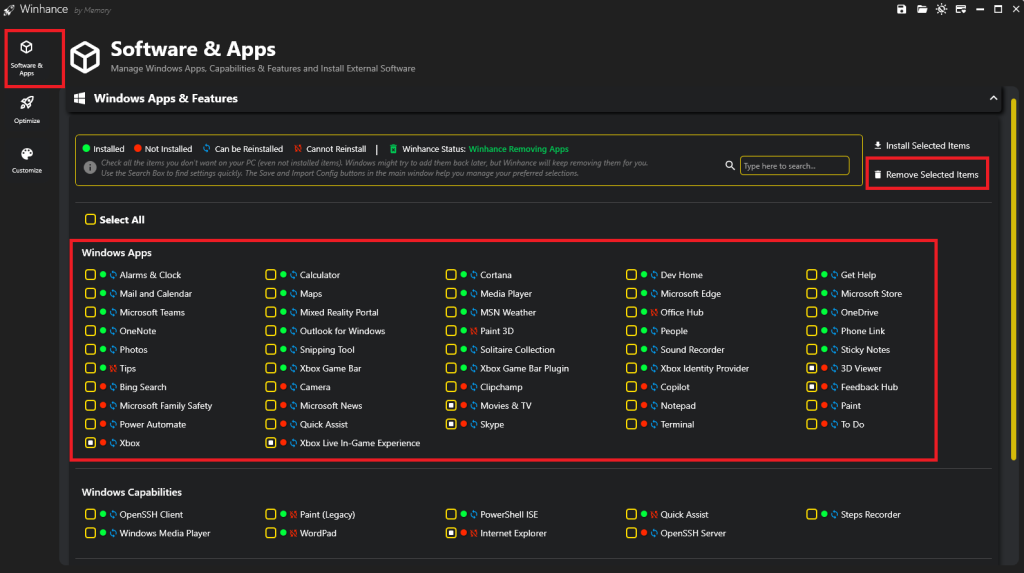Viewport: 1024px width, 573px height.
Task: Click the To Do label
Action: tap(852, 425)
